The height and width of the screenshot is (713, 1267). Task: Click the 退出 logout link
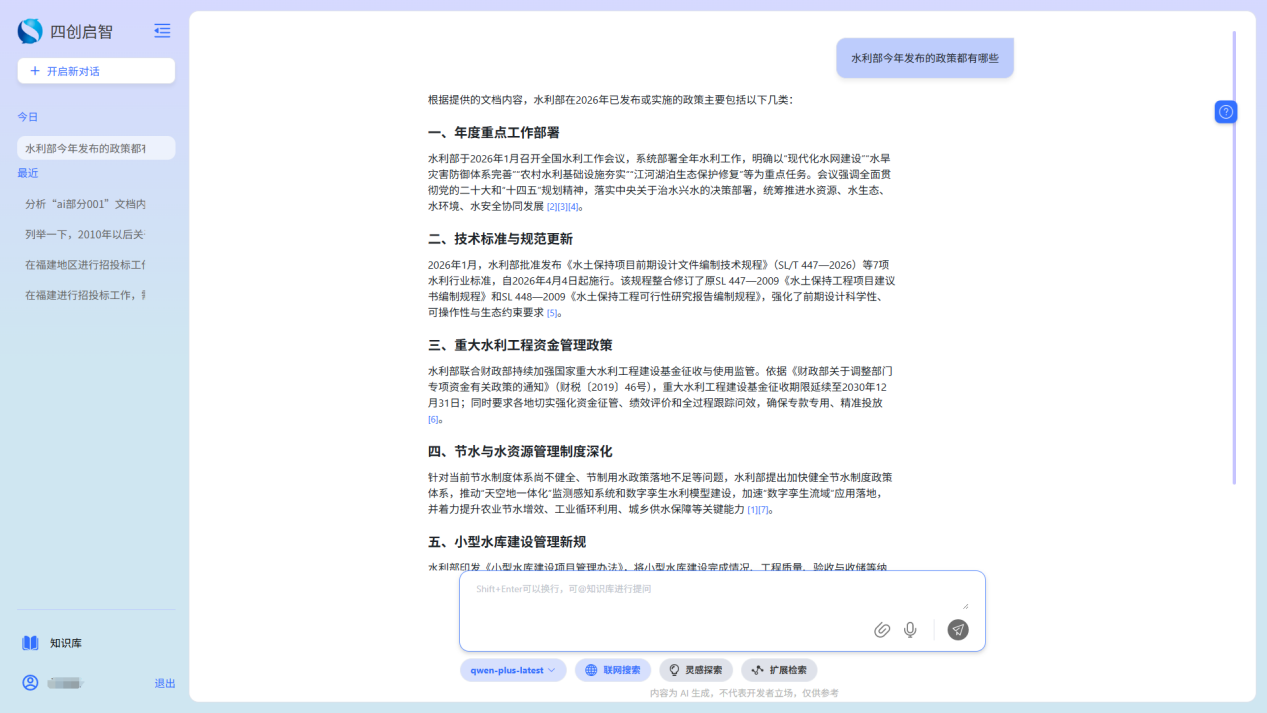164,683
